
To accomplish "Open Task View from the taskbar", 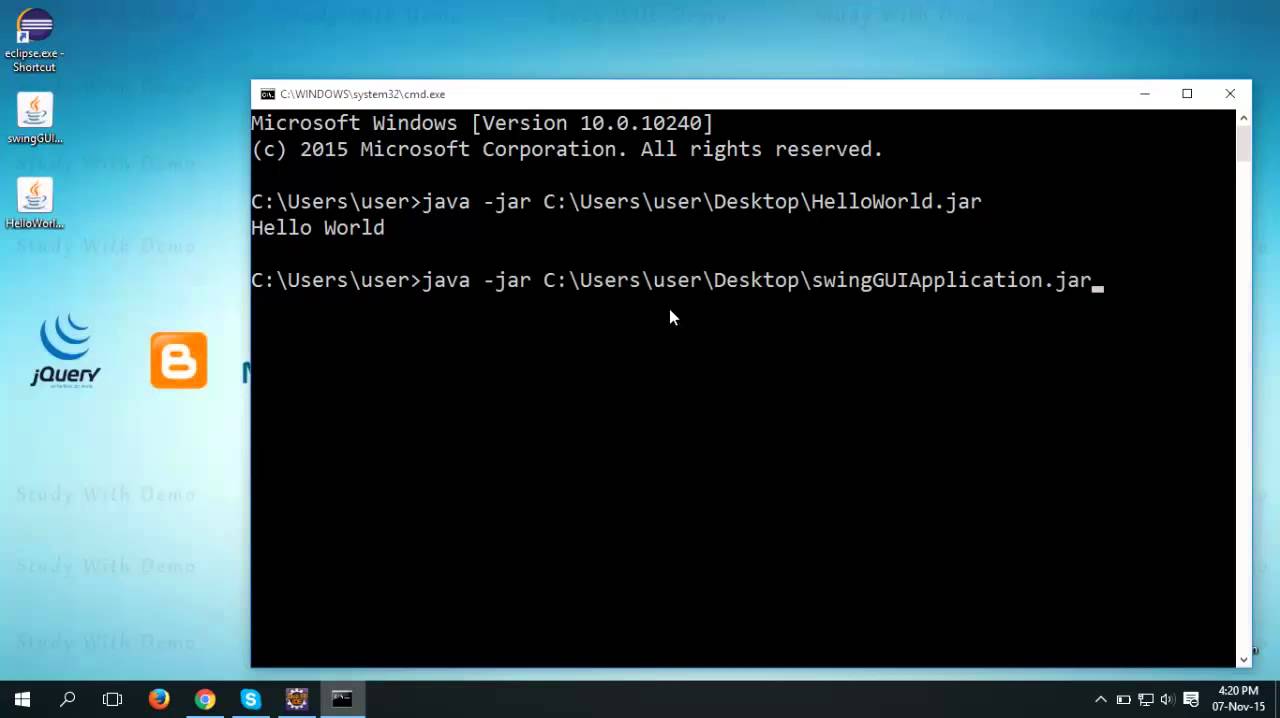I will [x=113, y=699].
